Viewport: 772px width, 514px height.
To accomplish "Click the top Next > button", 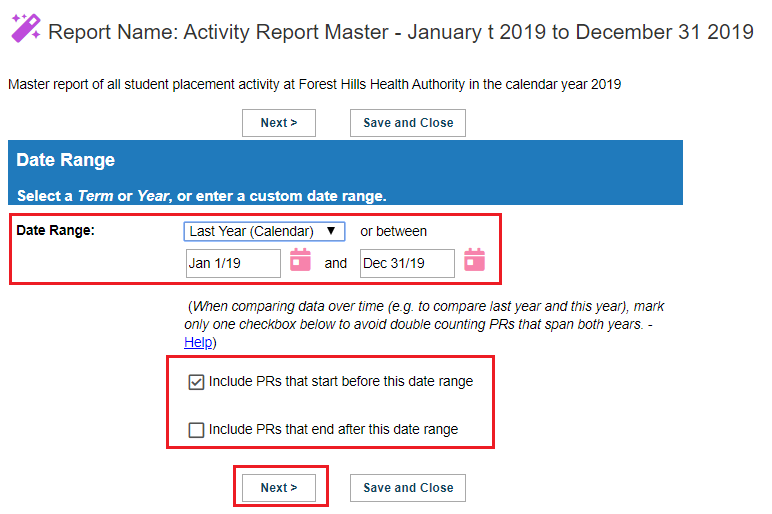I will [279, 123].
